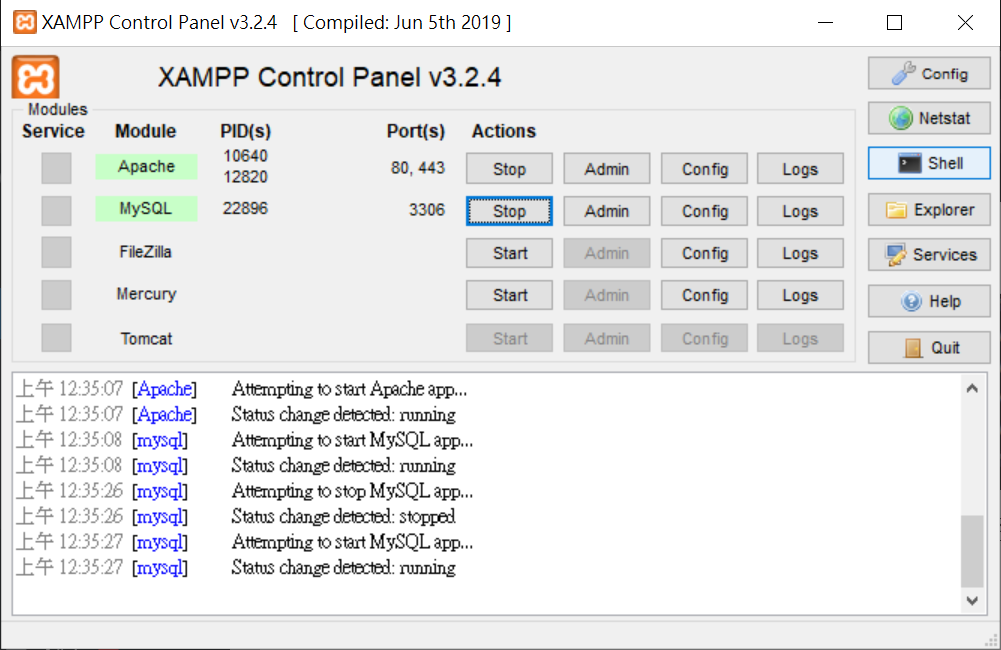This screenshot has height=650, width=1001.
Task: View Mercury Logs
Action: click(x=801, y=295)
